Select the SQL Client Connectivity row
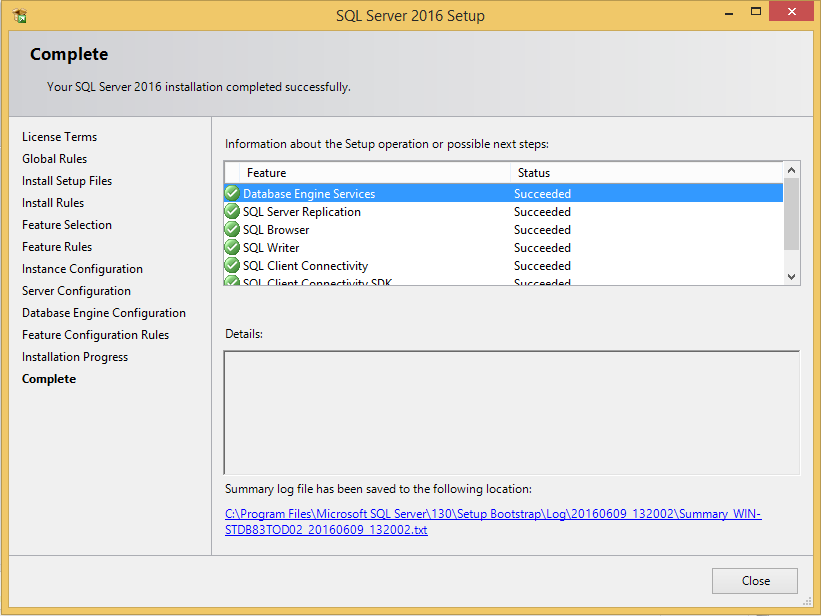 [x=504, y=266]
